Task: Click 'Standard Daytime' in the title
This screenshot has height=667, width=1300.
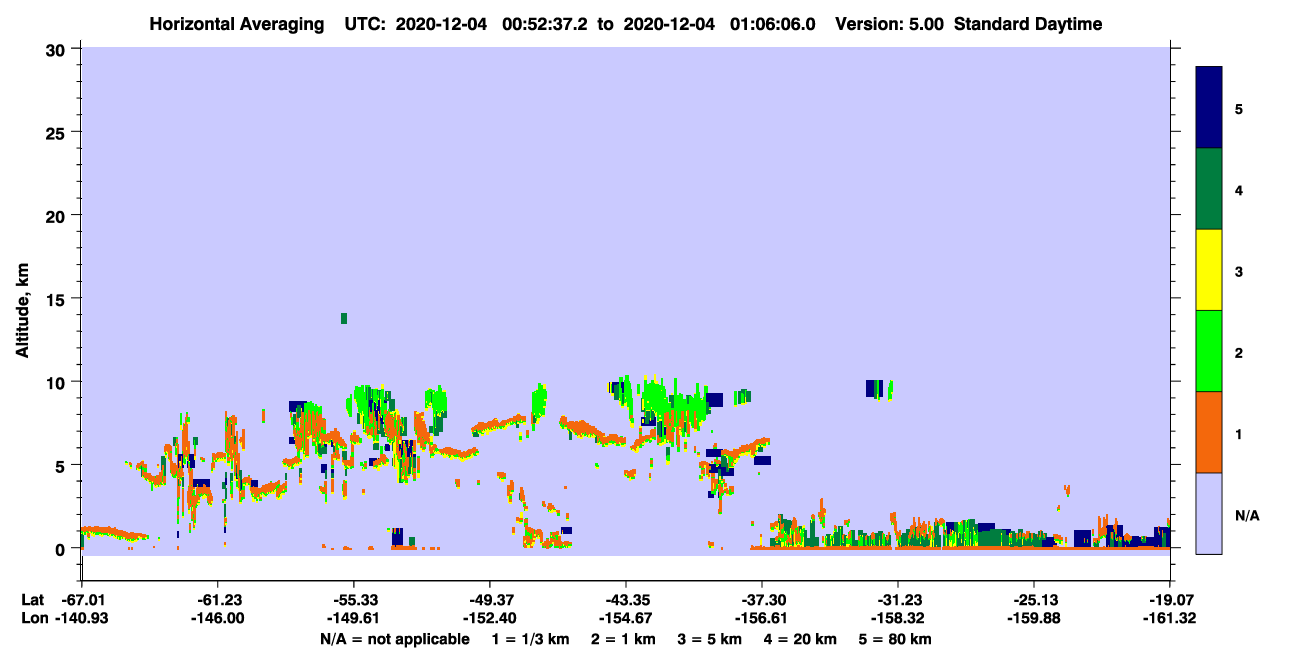Action: [x=1028, y=24]
